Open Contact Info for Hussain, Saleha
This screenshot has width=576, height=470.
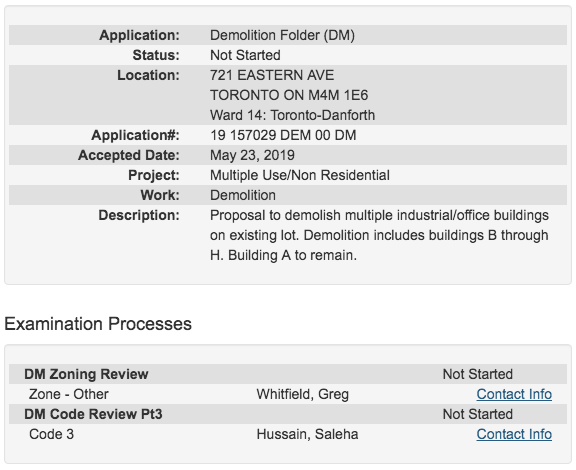(514, 434)
